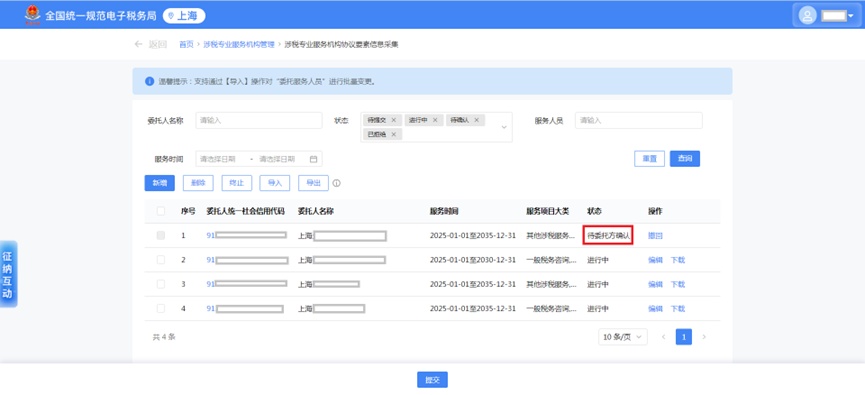Toggle the checkbox for row 1
This screenshot has width=865, height=395.
[161, 235]
